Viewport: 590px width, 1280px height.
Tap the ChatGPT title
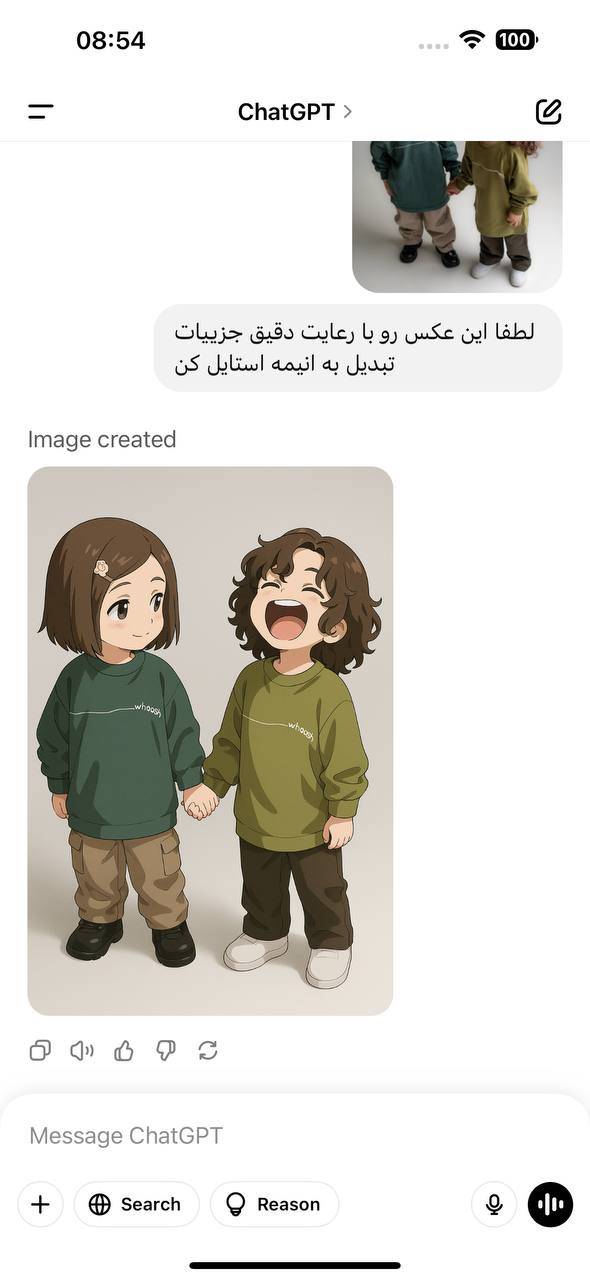286,112
